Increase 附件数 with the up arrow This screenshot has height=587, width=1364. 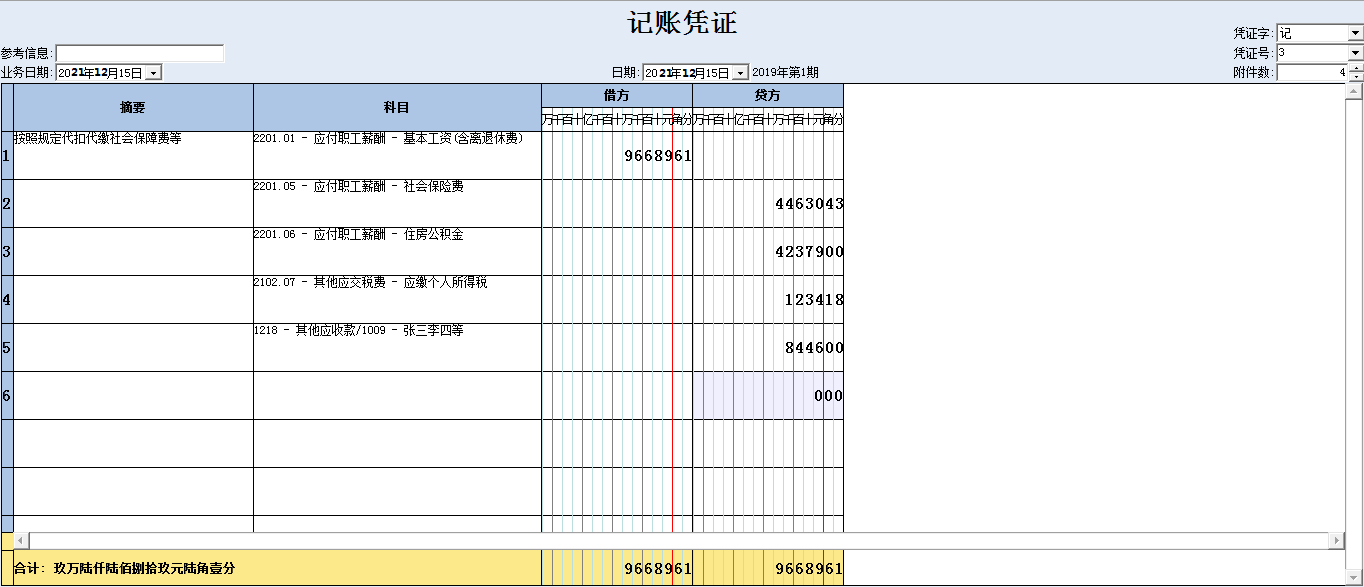1356,68
